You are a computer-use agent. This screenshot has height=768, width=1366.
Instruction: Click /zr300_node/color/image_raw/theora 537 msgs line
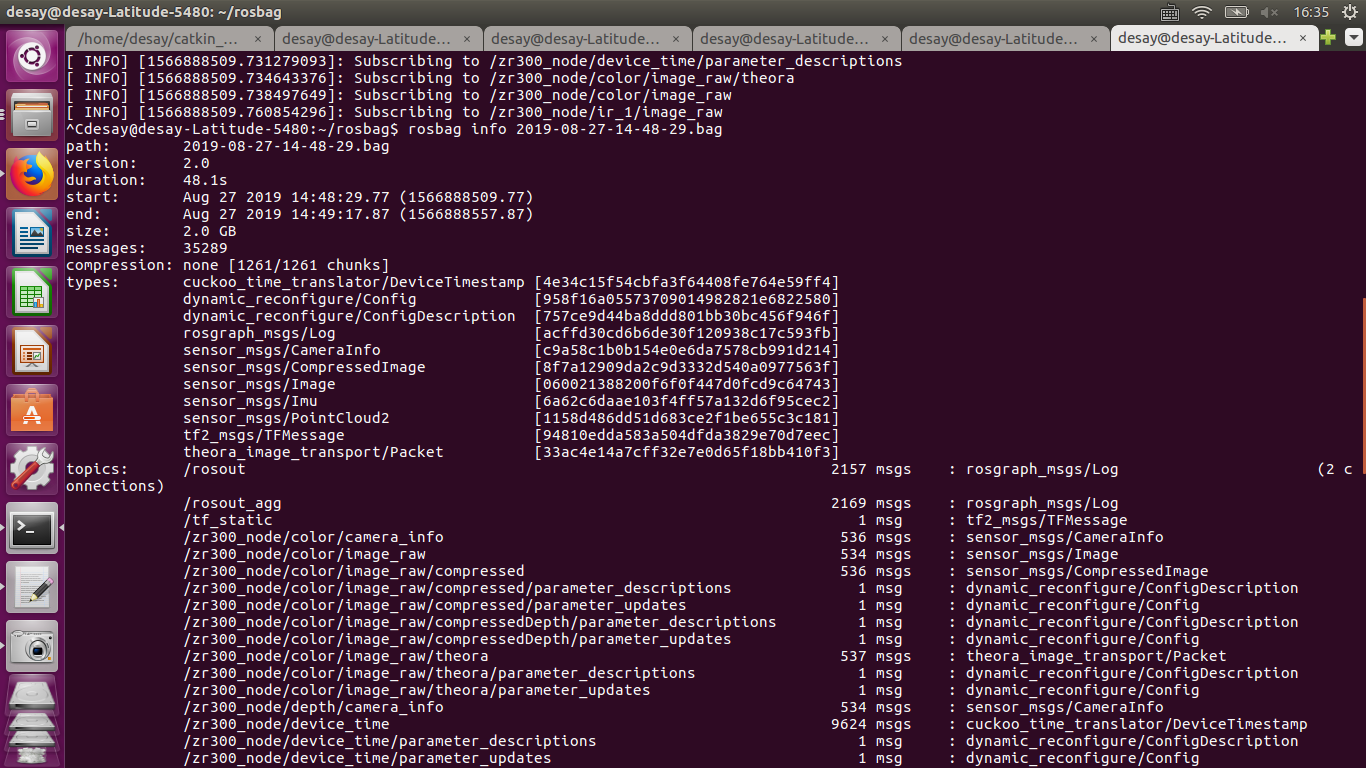[705, 656]
